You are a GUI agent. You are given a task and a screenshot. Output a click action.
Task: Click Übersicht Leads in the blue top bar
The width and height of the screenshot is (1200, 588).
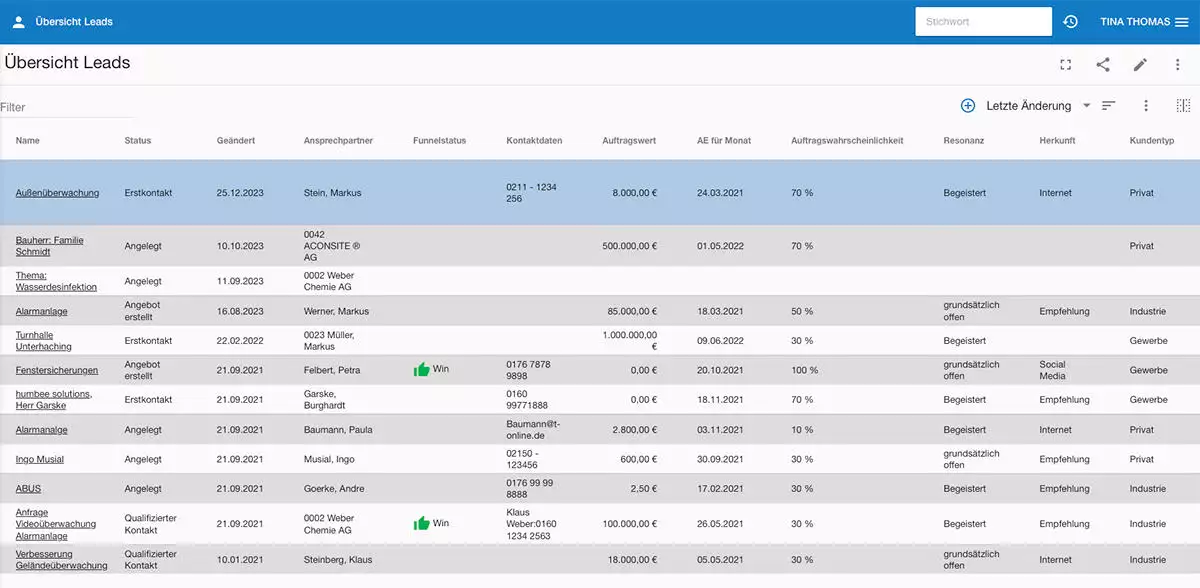(x=72, y=21)
